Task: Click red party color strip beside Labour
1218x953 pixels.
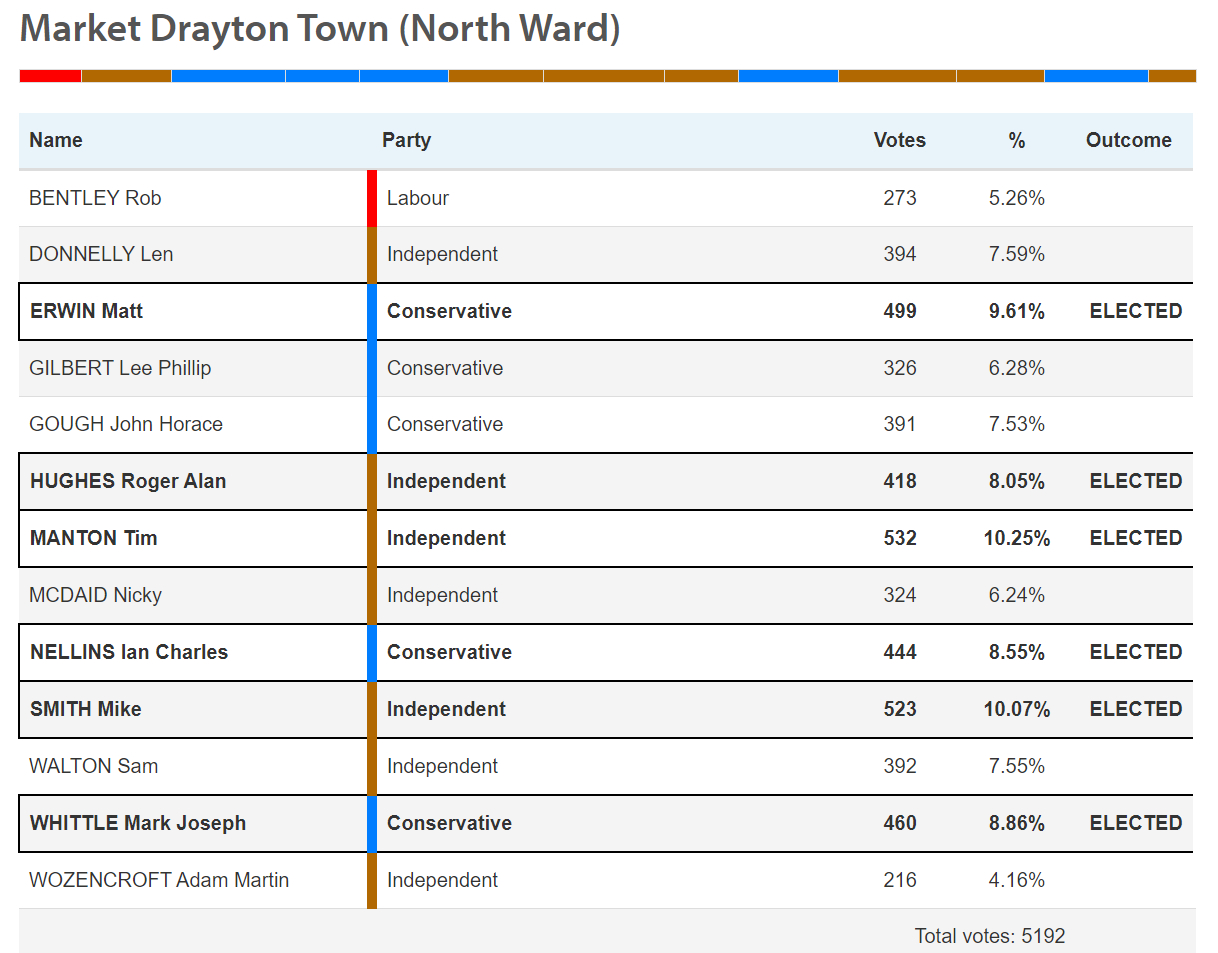Action: coord(372,198)
